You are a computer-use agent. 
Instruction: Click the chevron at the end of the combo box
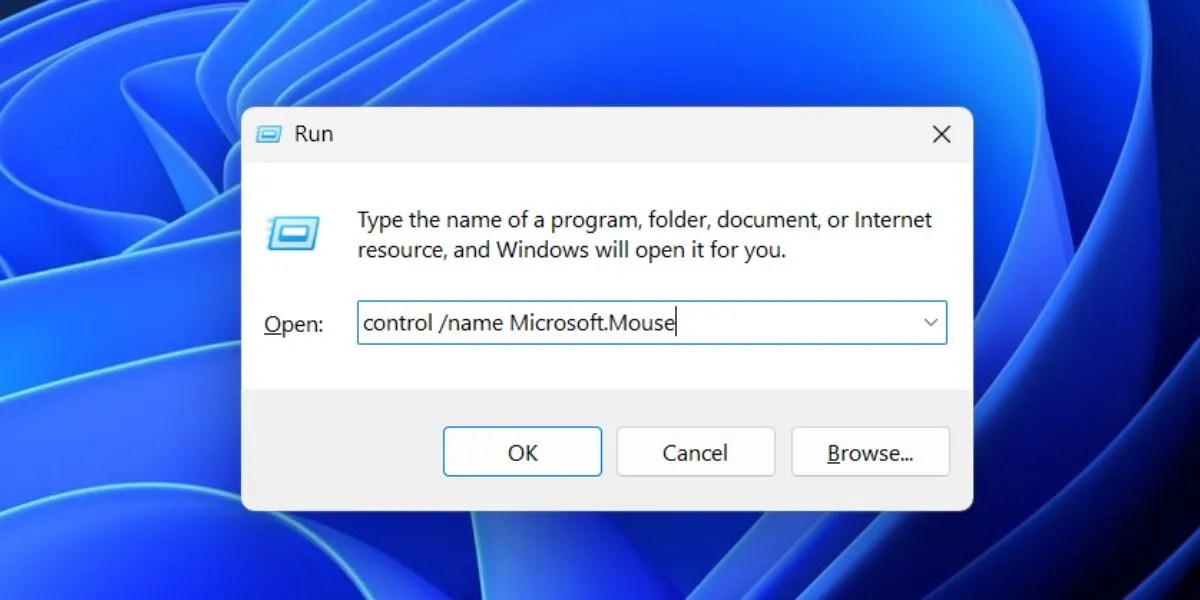pos(929,322)
